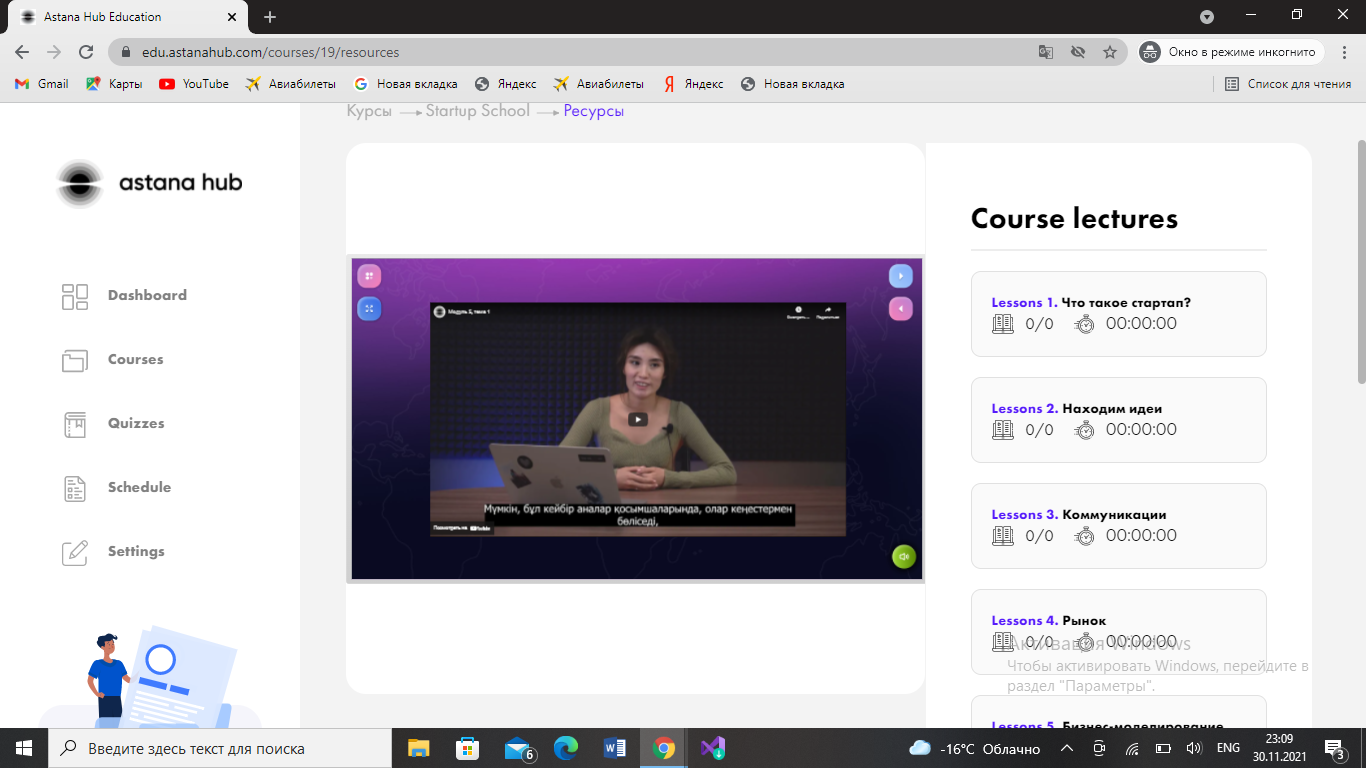Click the Share arrow icon on video
The width and height of the screenshot is (1366, 768).
(x=827, y=311)
